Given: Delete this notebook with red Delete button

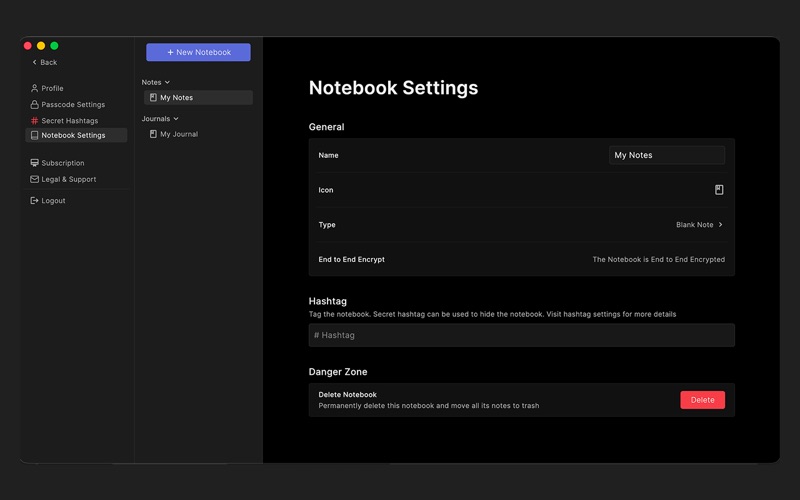Looking at the screenshot, I should tap(702, 400).
